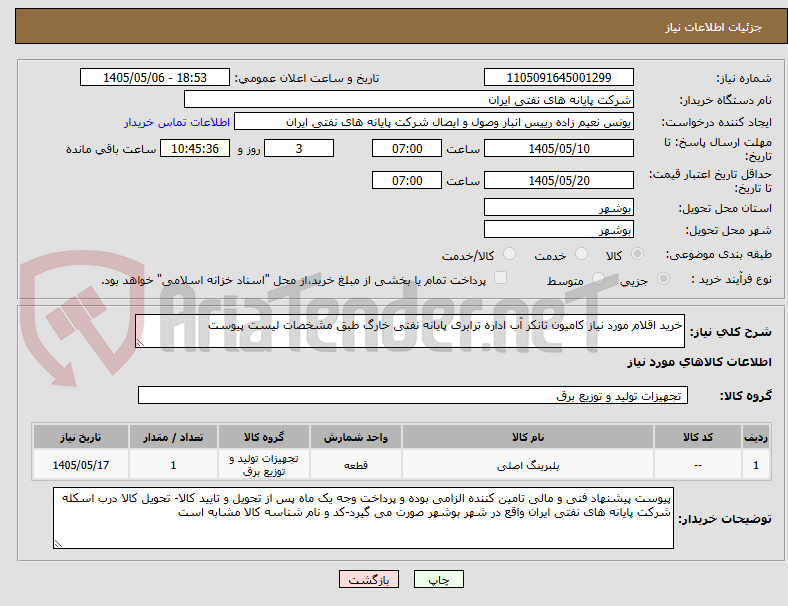Click the کد کالا column header
The image size is (788, 606).
[x=698, y=437]
